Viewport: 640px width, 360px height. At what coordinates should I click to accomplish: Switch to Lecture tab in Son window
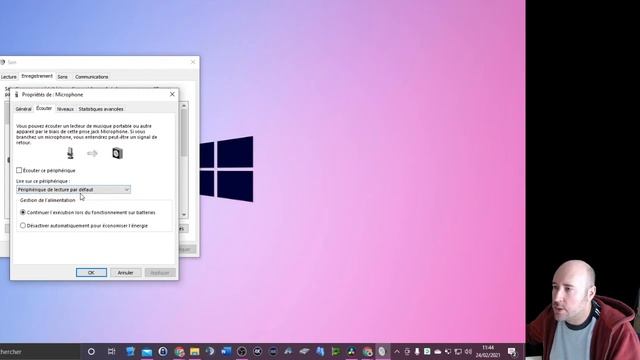point(9,77)
